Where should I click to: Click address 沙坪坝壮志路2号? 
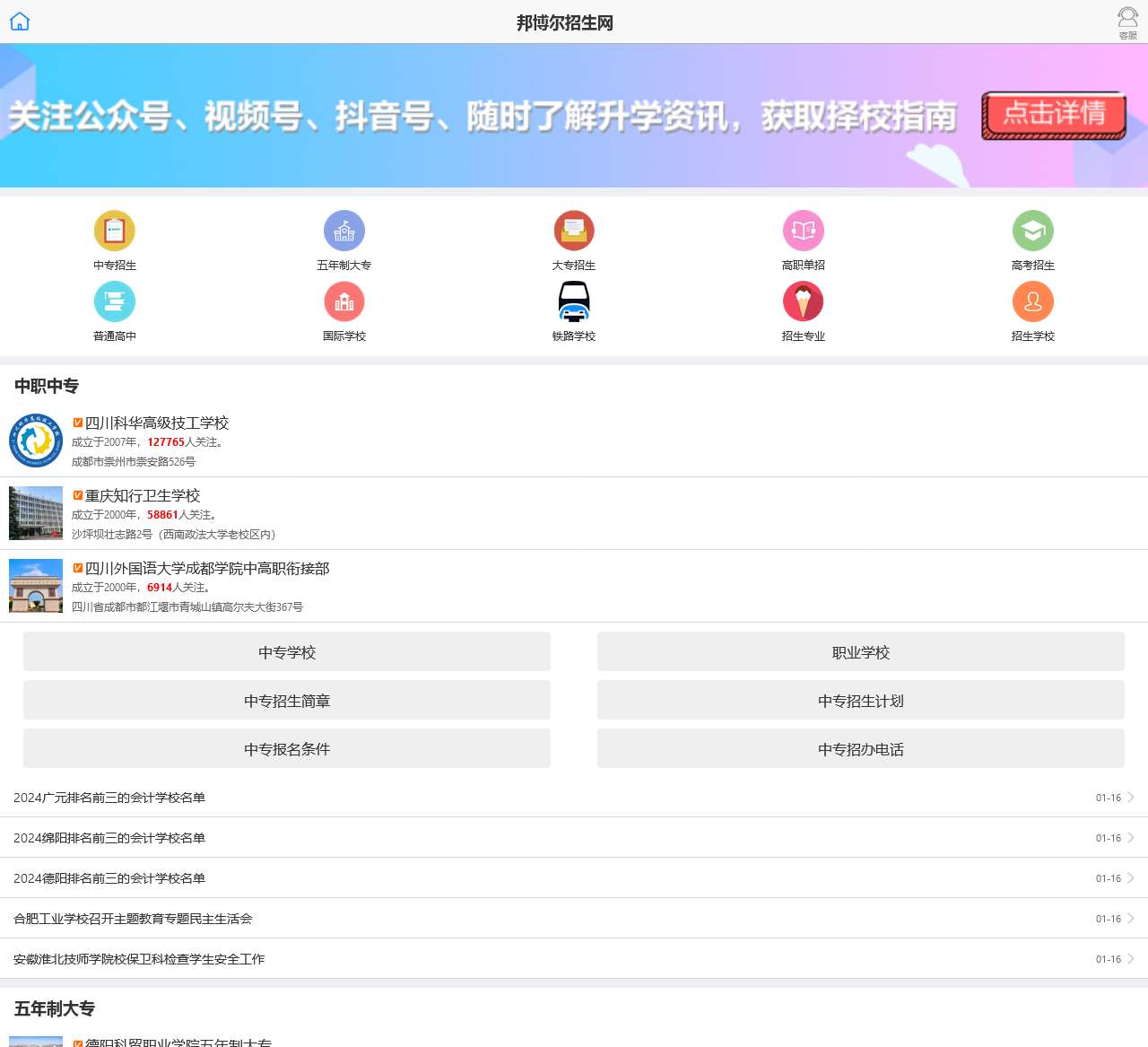click(x=112, y=535)
